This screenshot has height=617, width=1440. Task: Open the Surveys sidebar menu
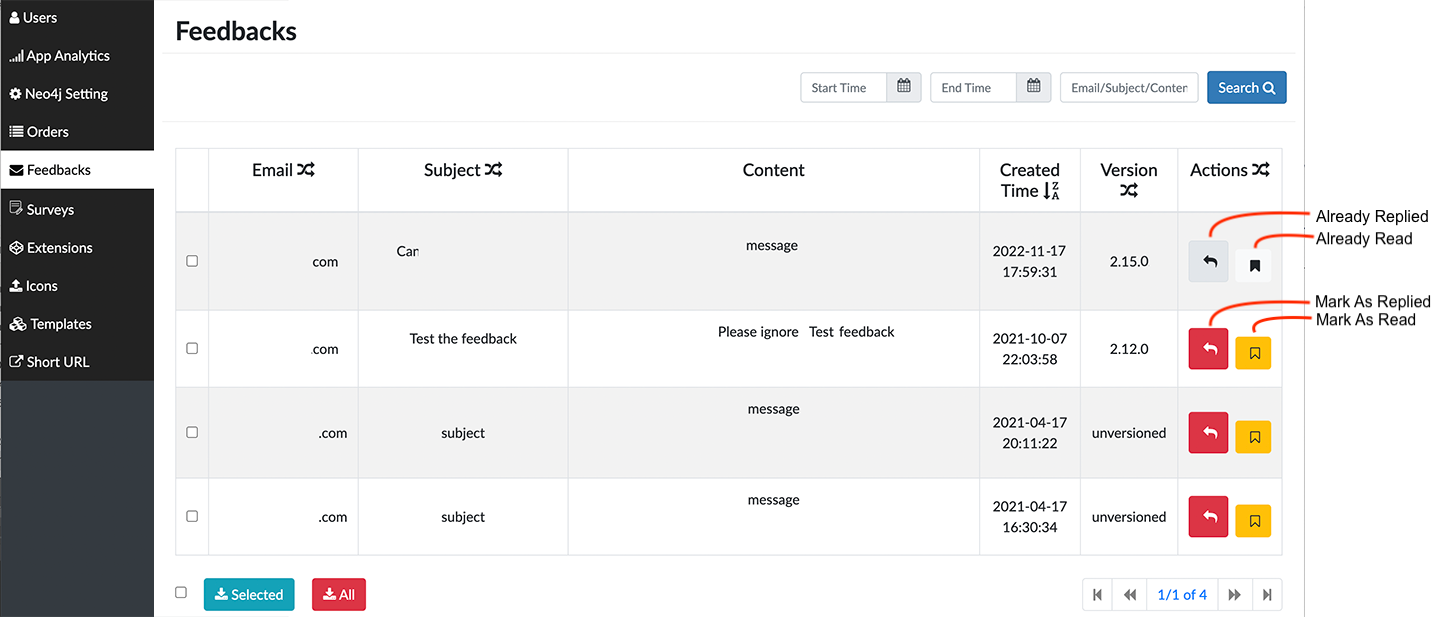[50, 210]
